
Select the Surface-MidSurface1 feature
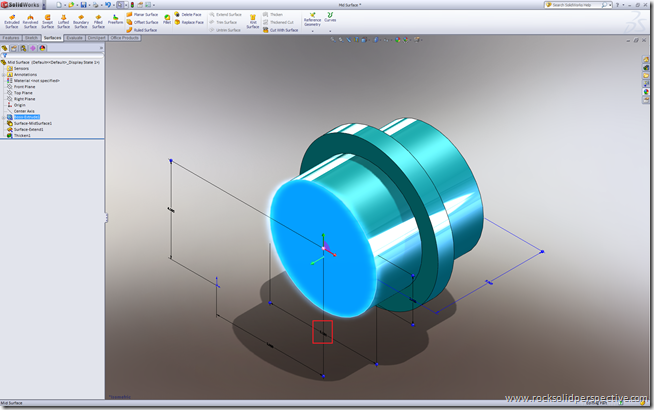point(30,123)
